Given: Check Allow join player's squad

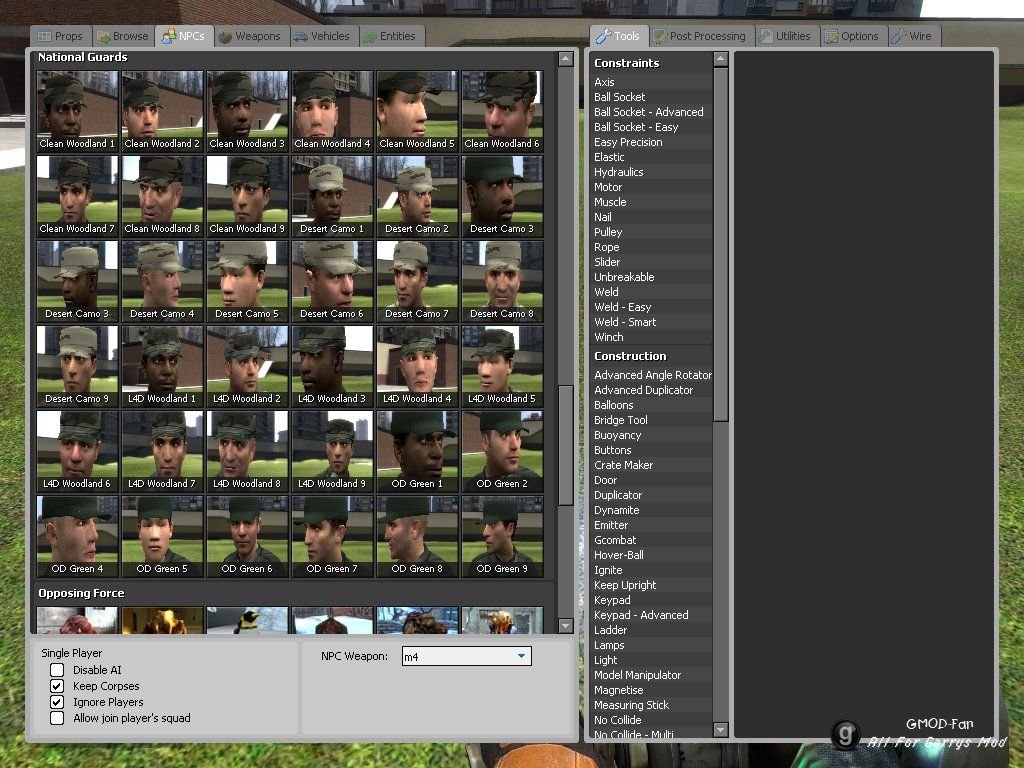Looking at the screenshot, I should [x=57, y=718].
